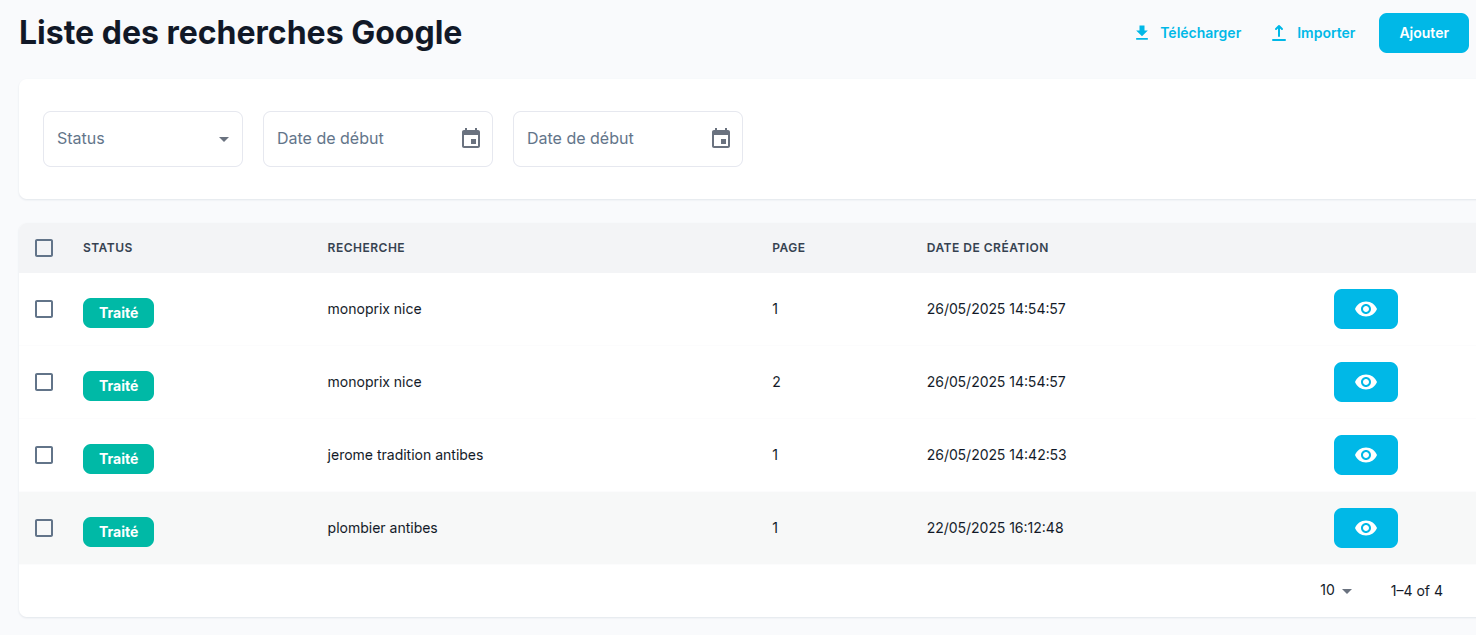Check the box for plombier antibes row
This screenshot has width=1476, height=635.
click(x=44, y=528)
